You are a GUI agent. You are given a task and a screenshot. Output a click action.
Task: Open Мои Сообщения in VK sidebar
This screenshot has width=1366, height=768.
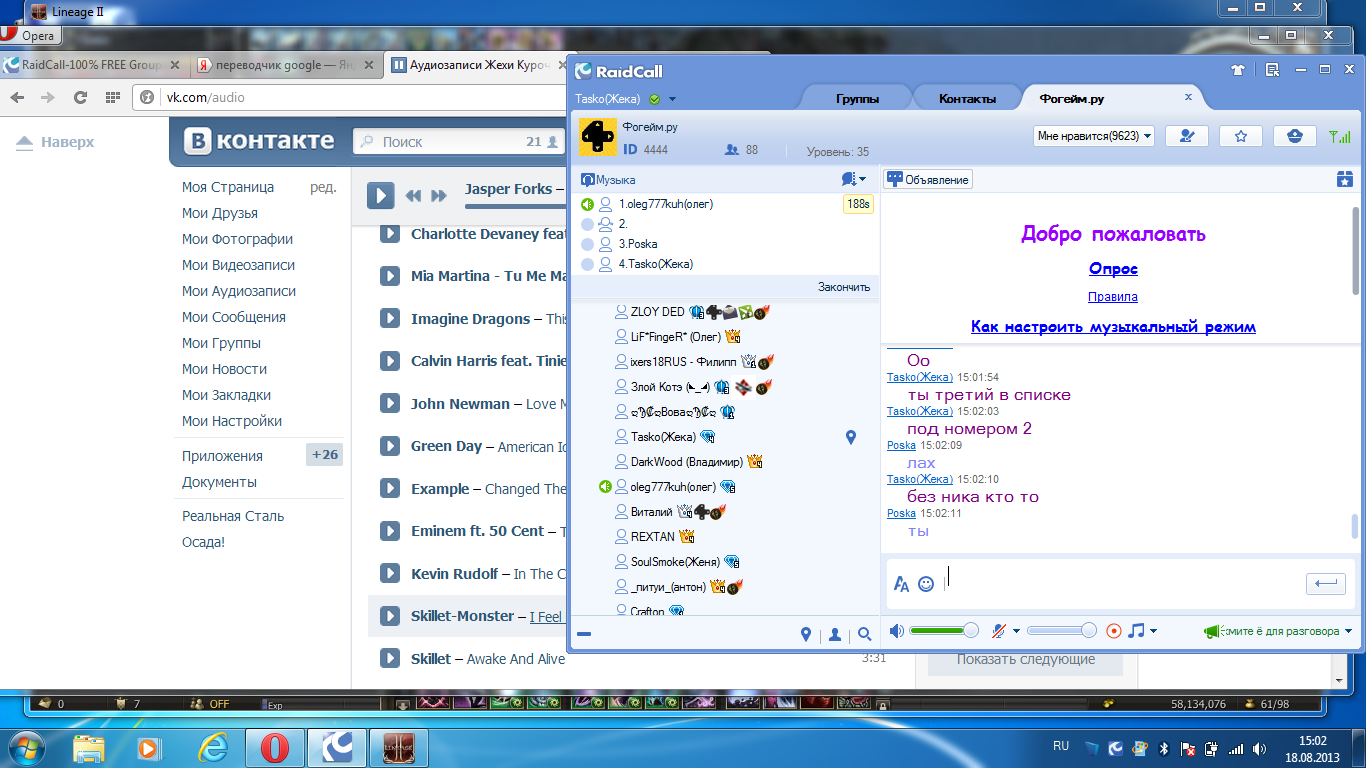click(234, 317)
